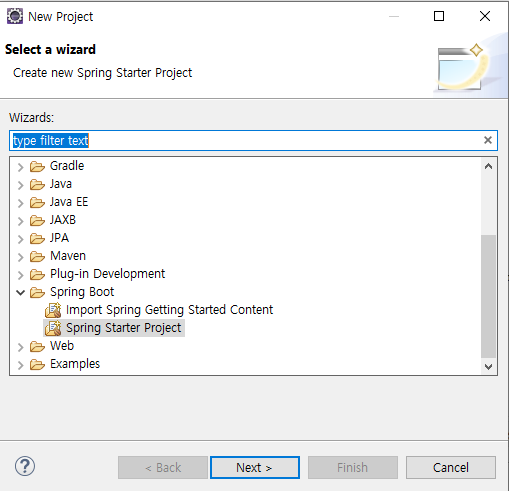509x491 pixels.
Task: Proceed with the Next > button
Action: [x=255, y=467]
